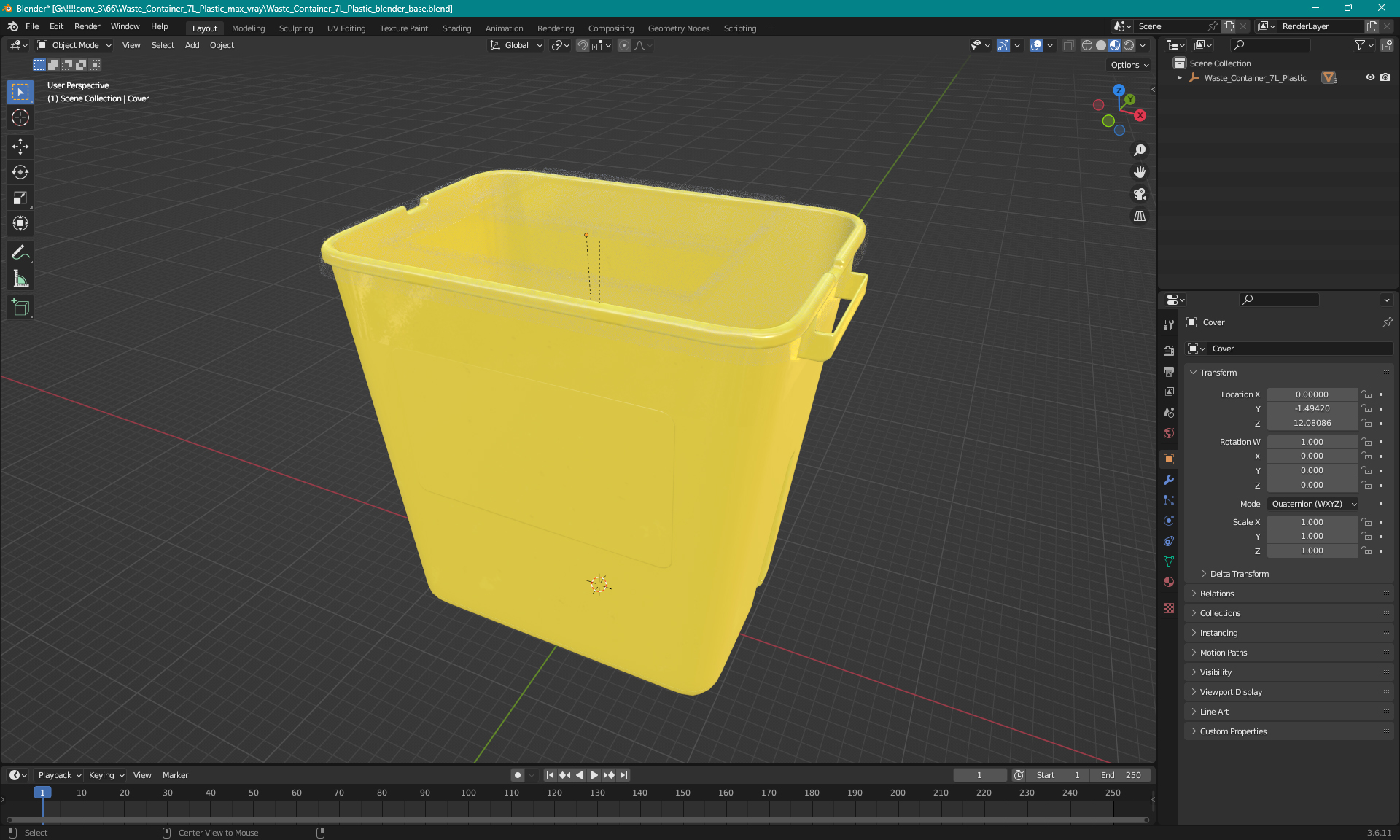The width and height of the screenshot is (1400, 840).
Task: Play the animation forward
Action: click(594, 775)
